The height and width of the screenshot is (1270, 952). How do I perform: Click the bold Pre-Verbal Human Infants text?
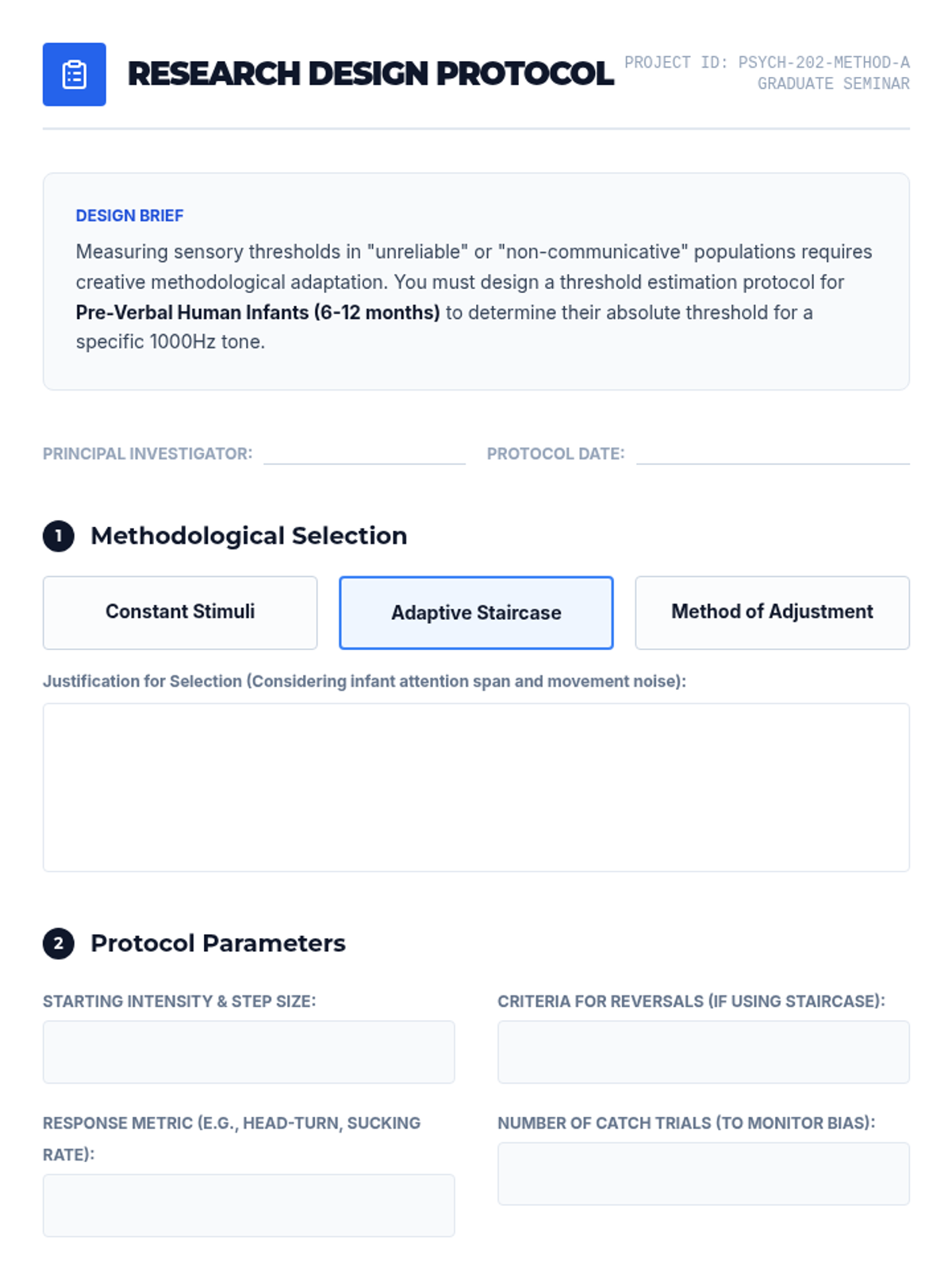click(258, 313)
